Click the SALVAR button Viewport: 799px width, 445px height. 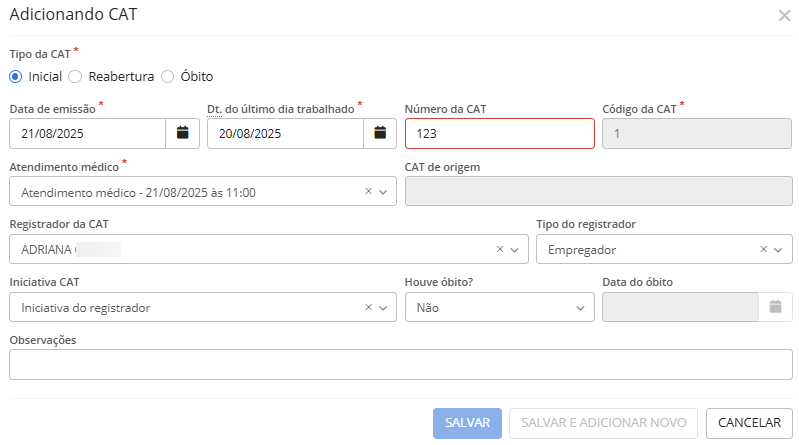tap(466, 423)
